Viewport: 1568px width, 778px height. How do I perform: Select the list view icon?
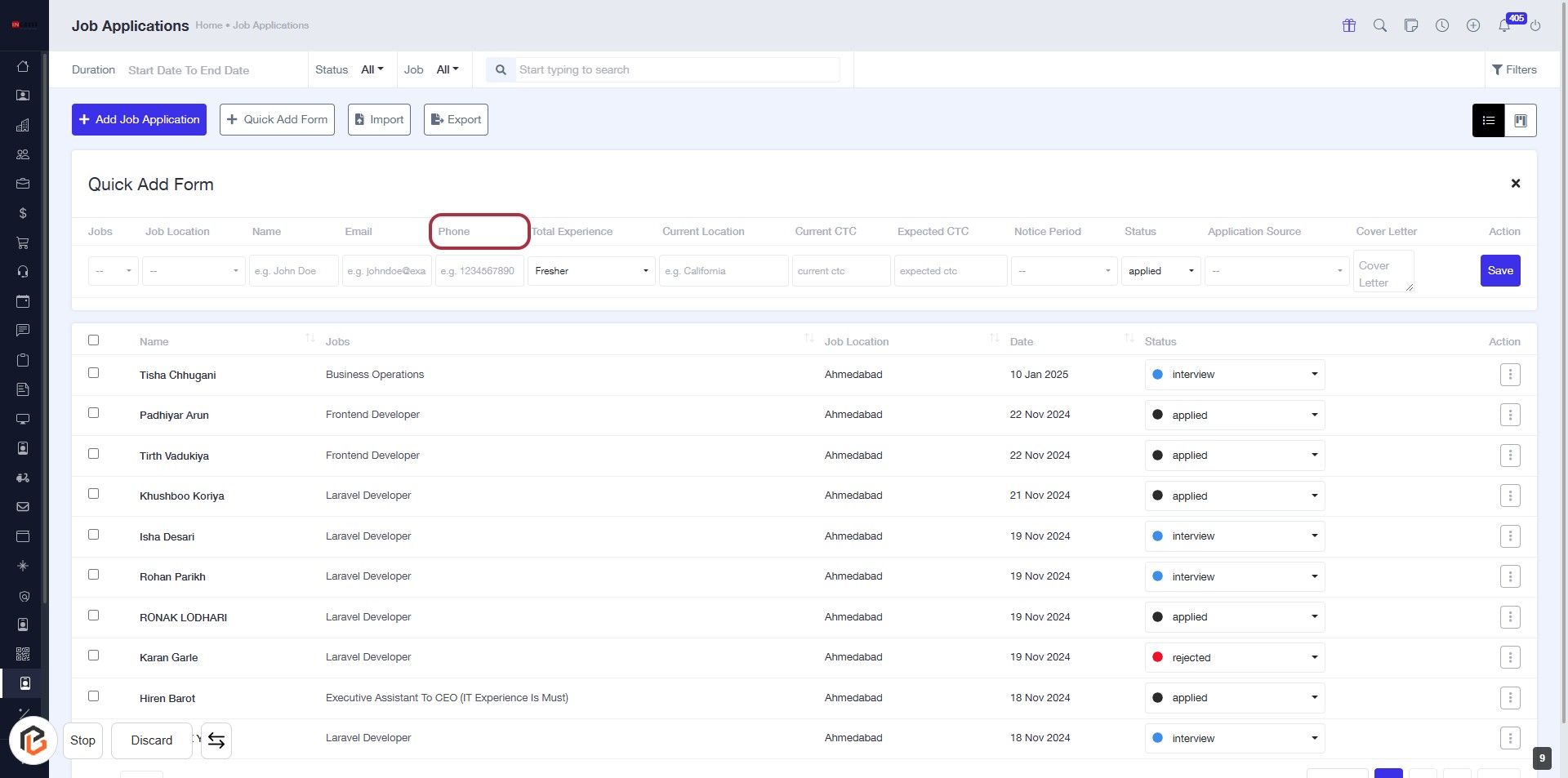[x=1489, y=121]
